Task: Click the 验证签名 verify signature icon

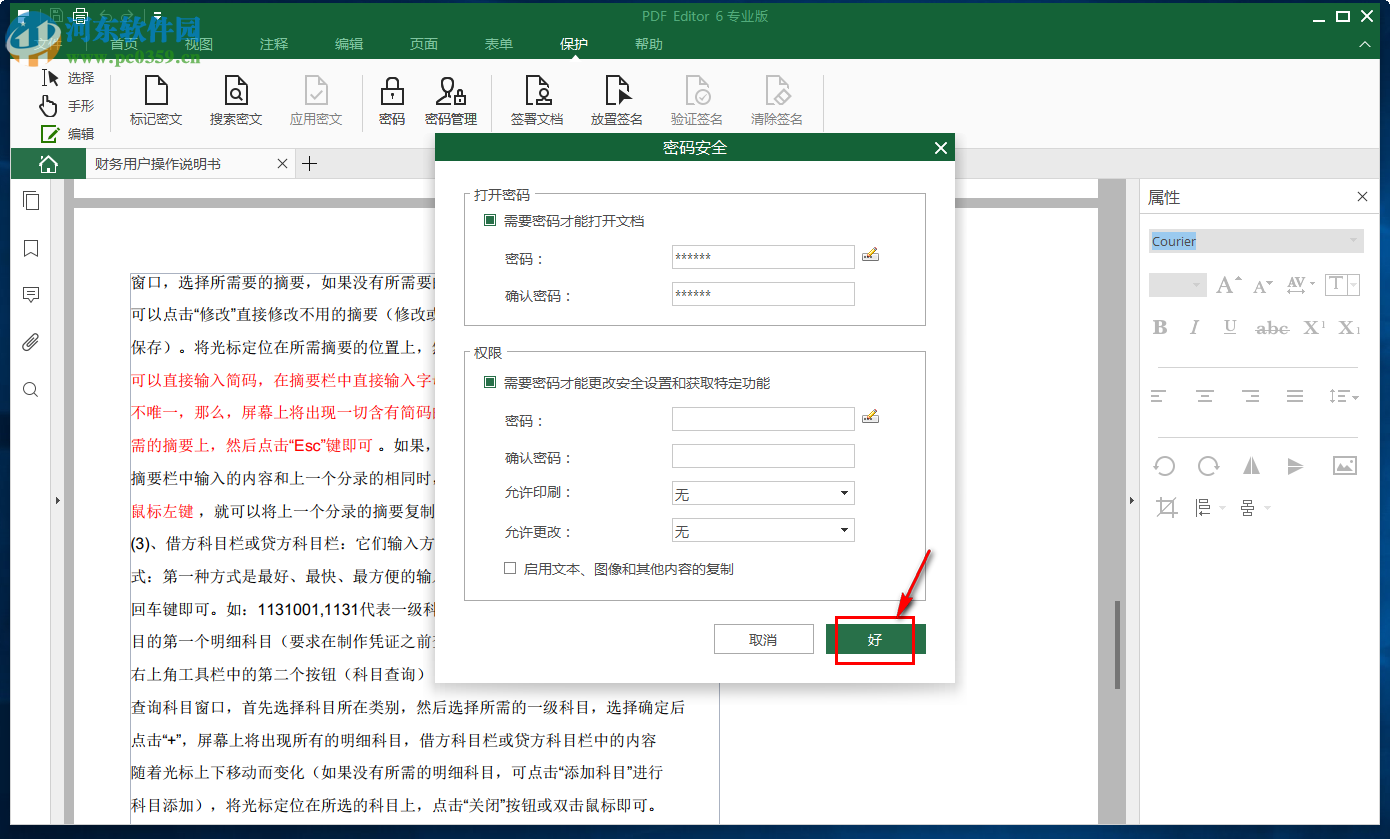Action: [x=697, y=100]
